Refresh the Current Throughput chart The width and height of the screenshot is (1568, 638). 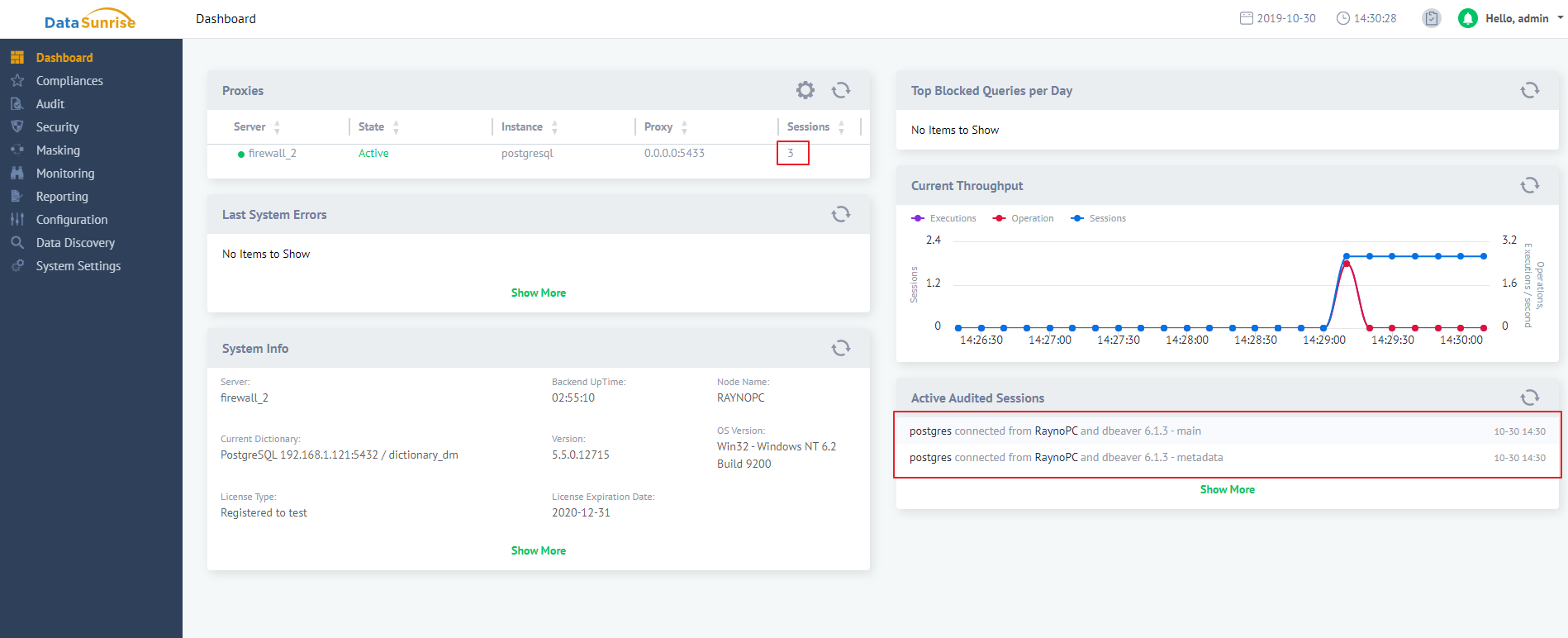[1529, 185]
